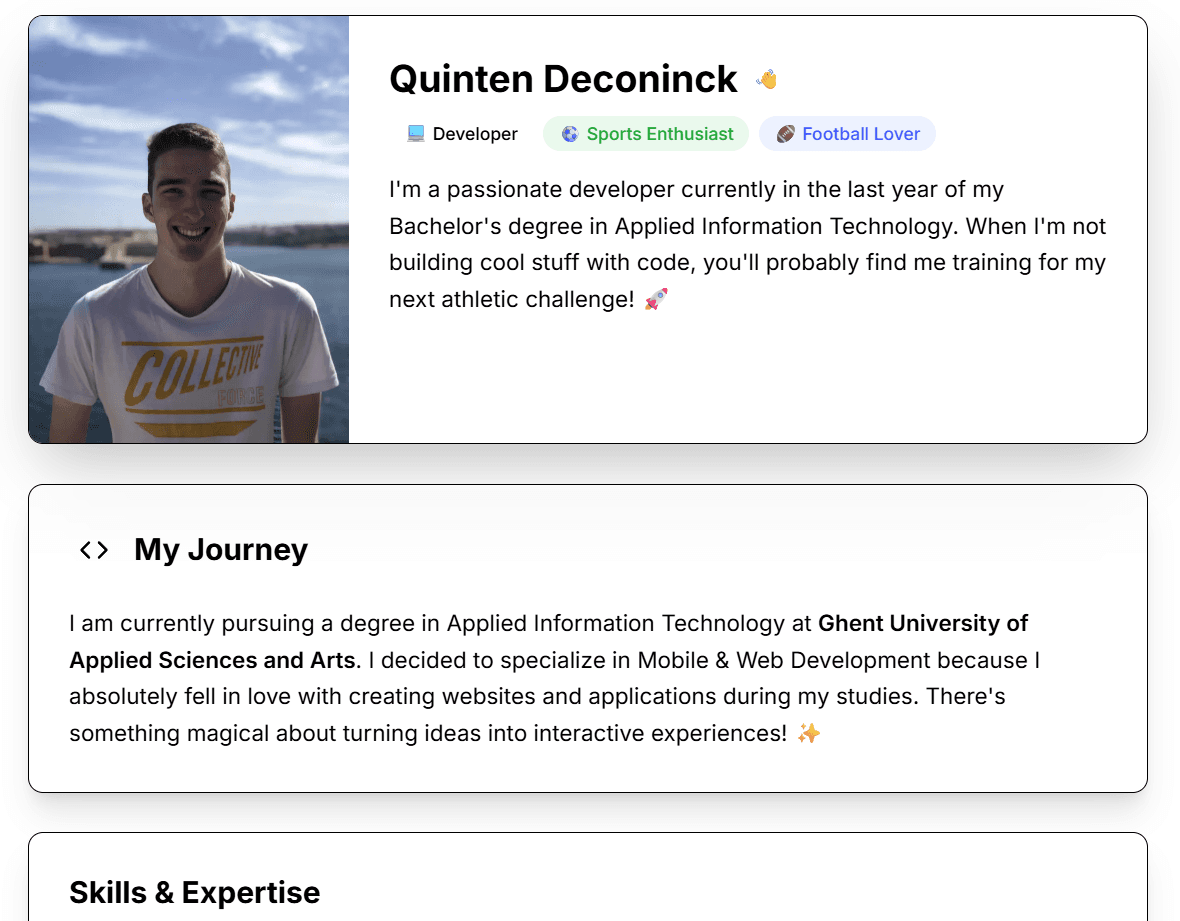Click the My Journey section heading

point(221,550)
